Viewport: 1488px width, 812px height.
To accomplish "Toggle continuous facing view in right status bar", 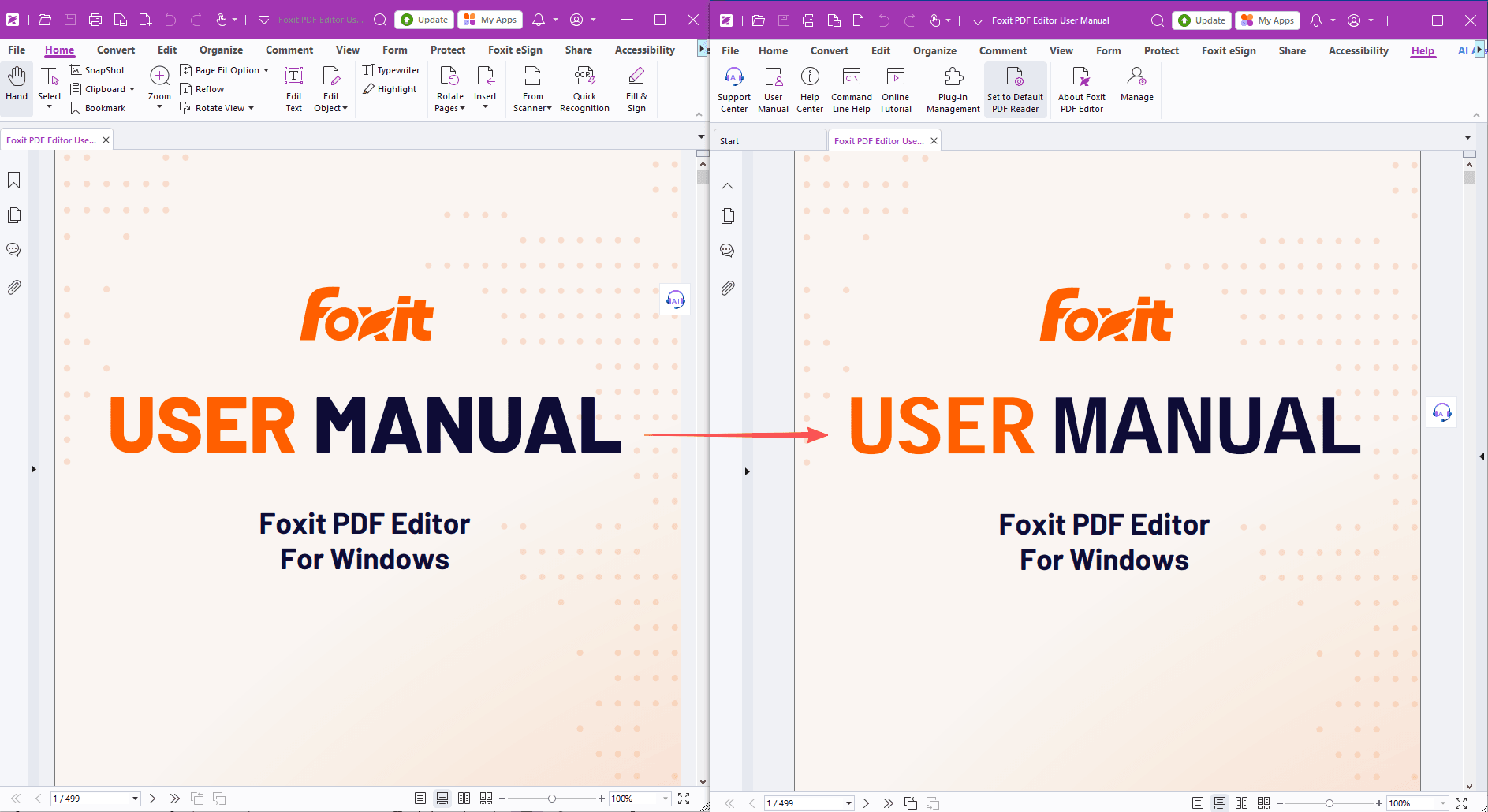I will [1264, 803].
